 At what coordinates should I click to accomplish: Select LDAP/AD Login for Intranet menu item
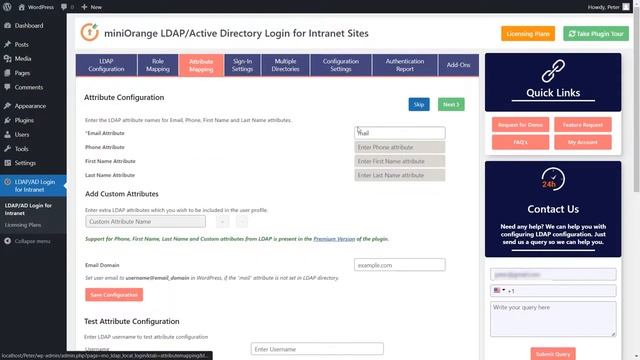point(33,186)
